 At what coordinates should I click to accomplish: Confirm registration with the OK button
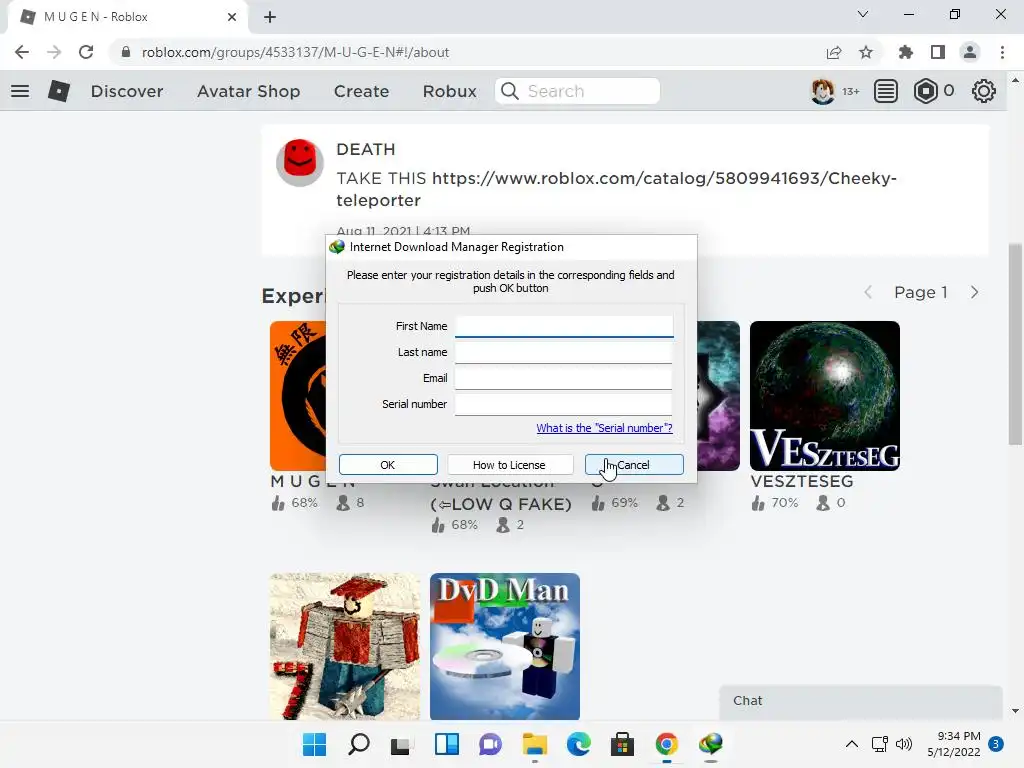388,465
